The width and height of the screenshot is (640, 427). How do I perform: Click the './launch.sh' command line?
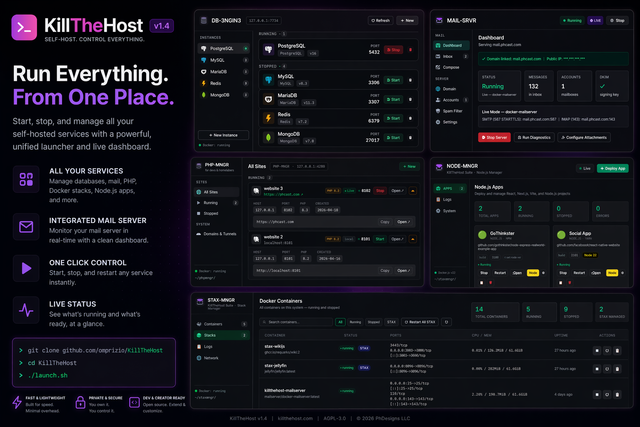[48, 376]
